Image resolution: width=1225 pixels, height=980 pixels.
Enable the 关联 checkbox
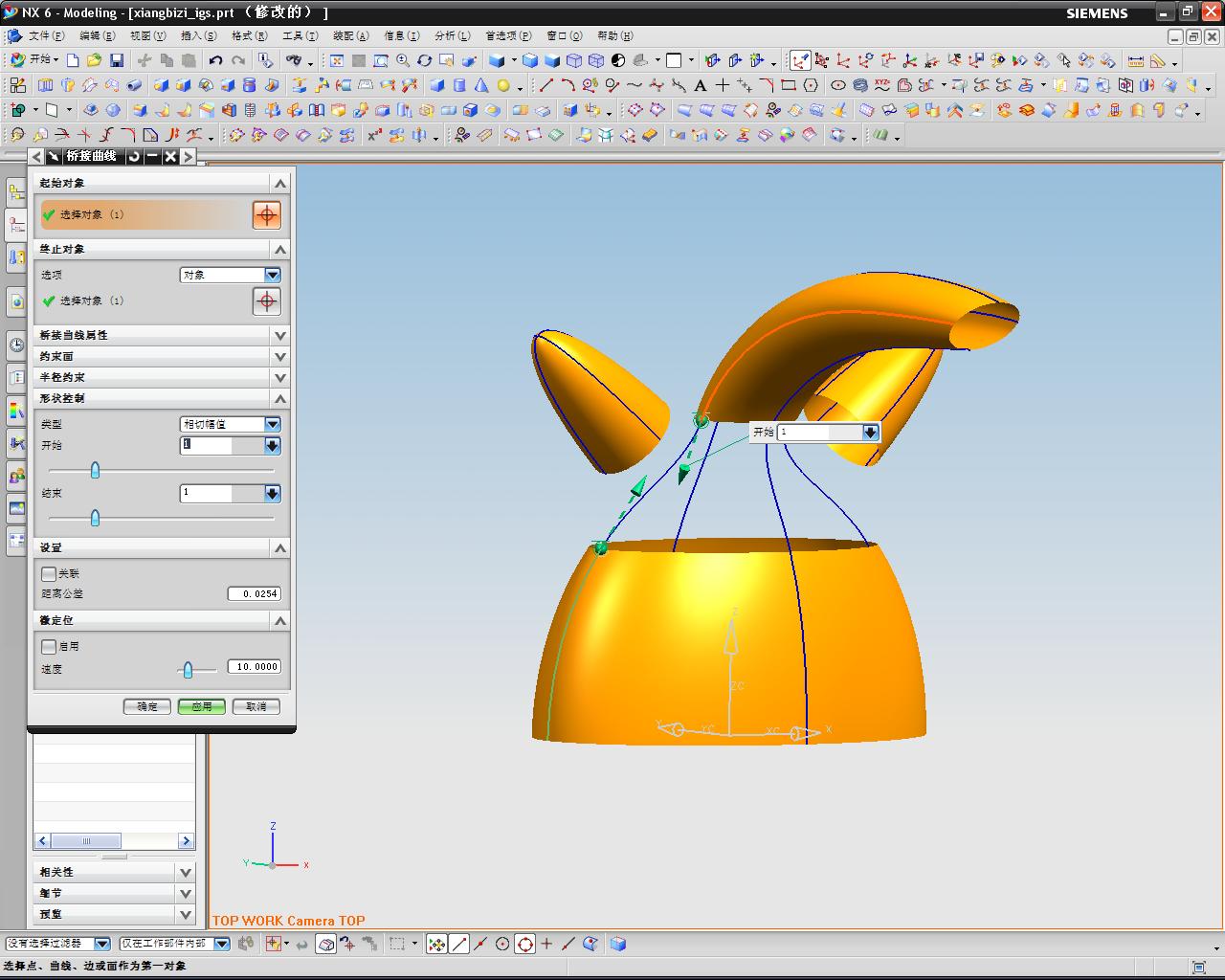point(49,573)
